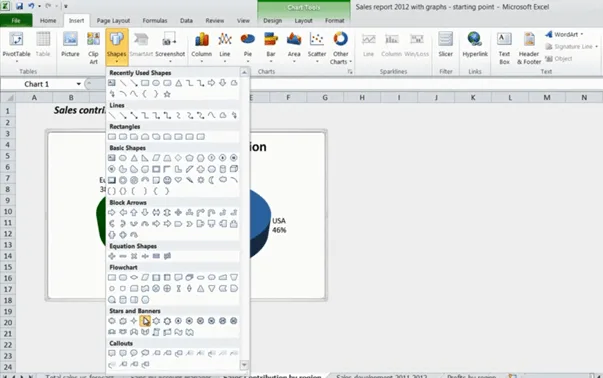
Task: Pick the heart shape in Basic Shapes
Action: [x=178, y=180]
